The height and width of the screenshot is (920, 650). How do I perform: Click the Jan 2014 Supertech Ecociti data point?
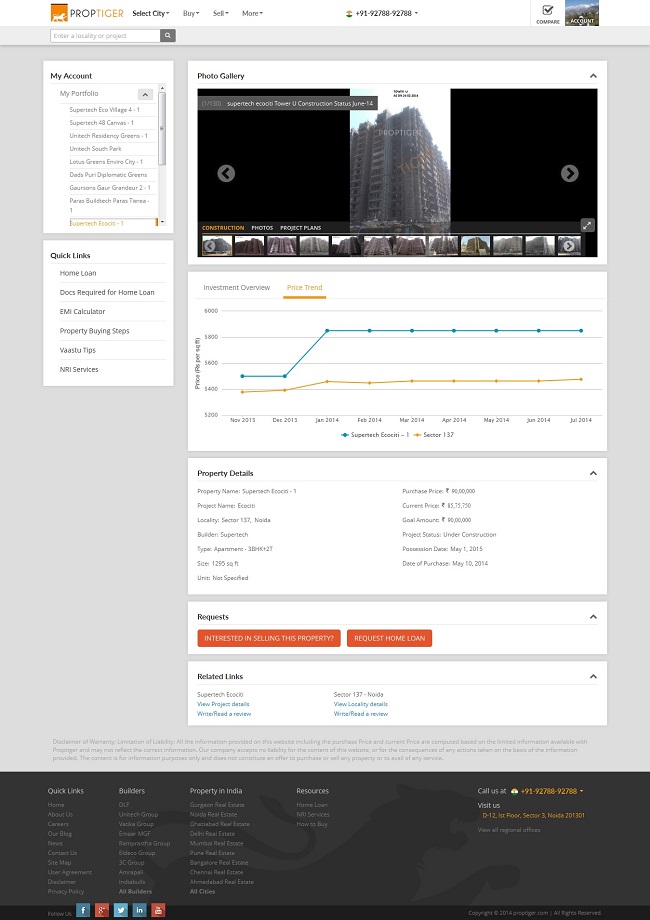tap(327, 330)
